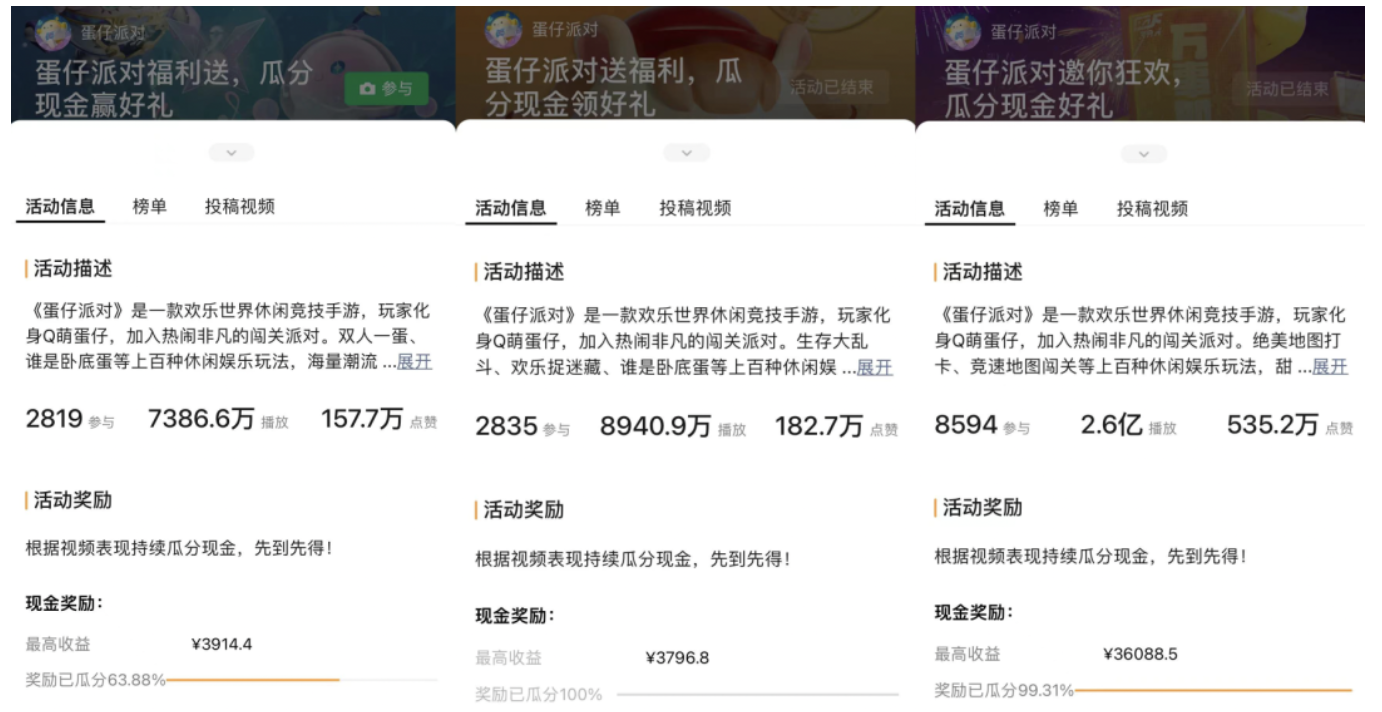
Task: Open 投稿视频 tab in the 福利送 activity
Action: click(x=240, y=207)
